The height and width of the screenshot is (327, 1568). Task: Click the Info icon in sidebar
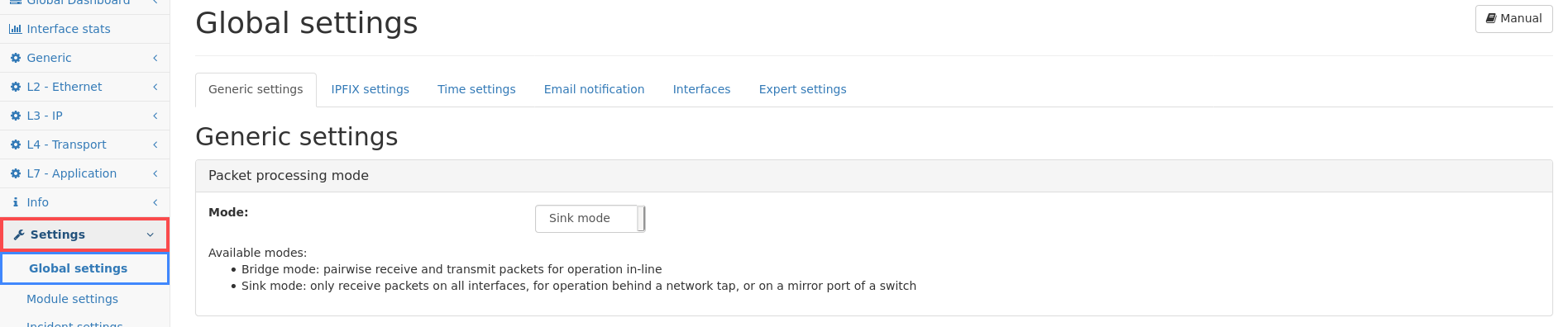click(x=16, y=202)
